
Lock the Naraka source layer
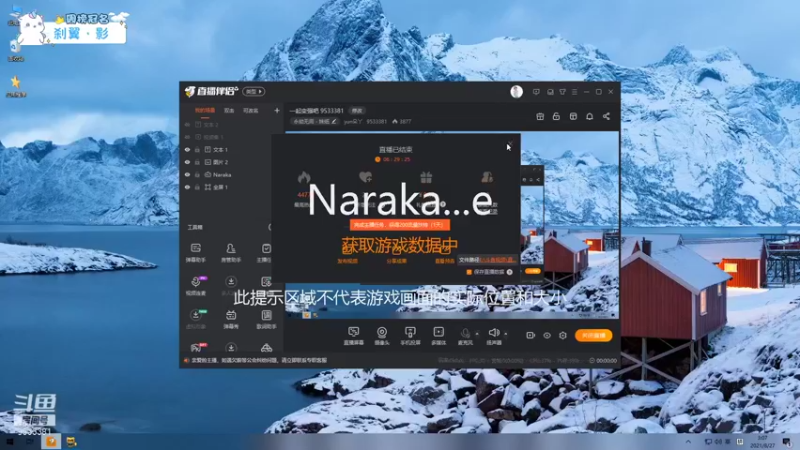pos(197,174)
